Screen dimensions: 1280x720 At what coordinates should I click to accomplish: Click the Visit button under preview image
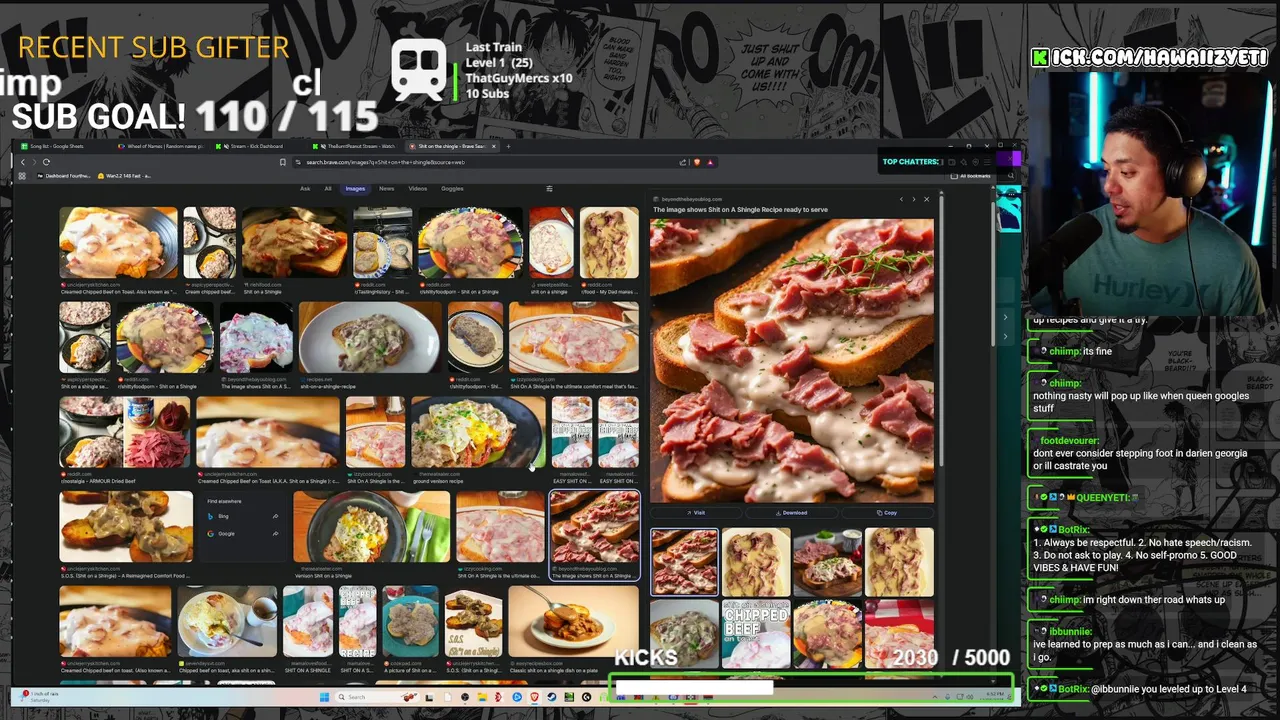point(698,513)
